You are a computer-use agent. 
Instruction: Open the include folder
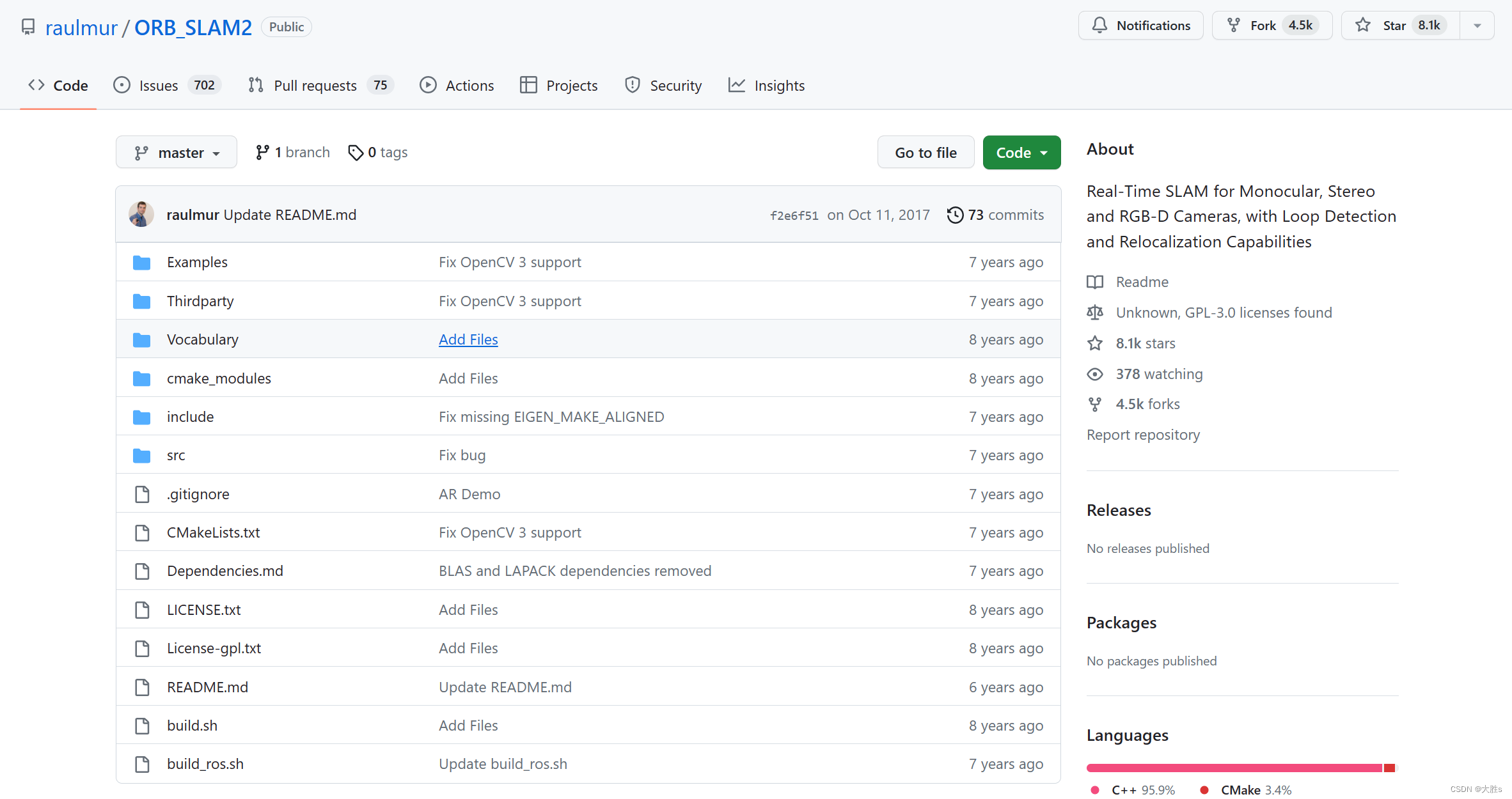click(190, 417)
